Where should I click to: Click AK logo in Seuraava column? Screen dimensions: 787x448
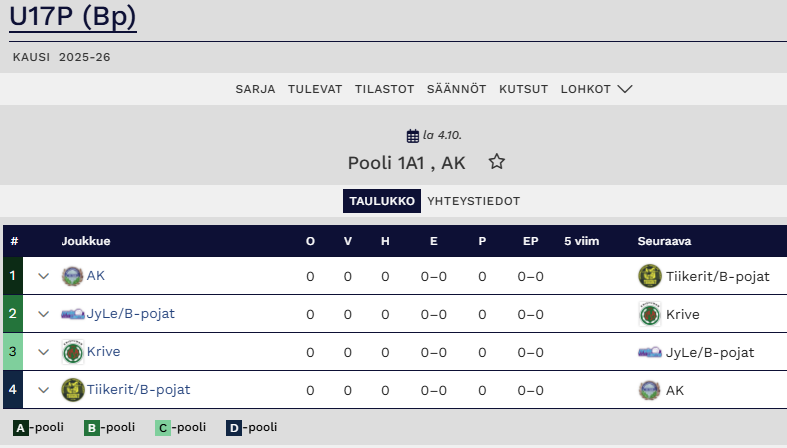coord(650,390)
